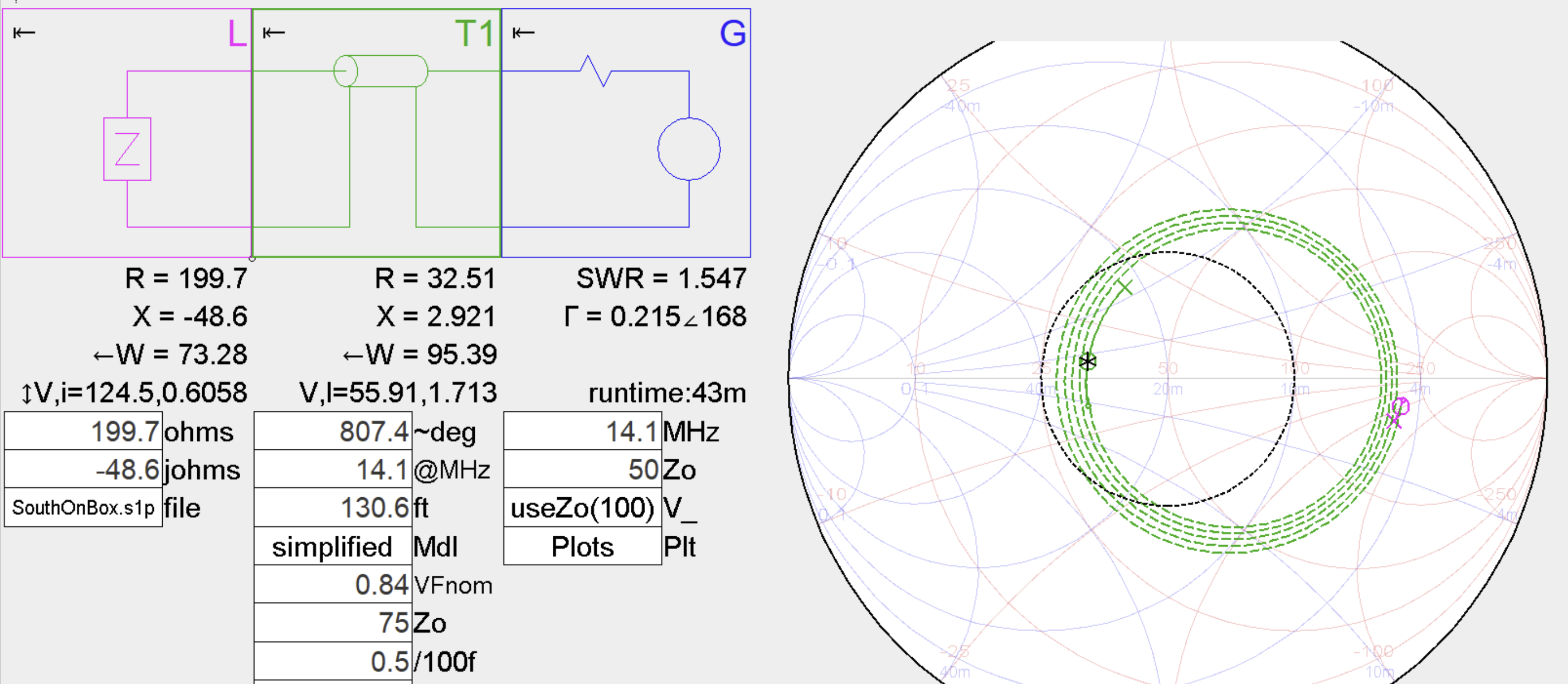Click the SouthOnBox.s1p file field
This screenshot has width=1568, height=684.
pos(84,508)
